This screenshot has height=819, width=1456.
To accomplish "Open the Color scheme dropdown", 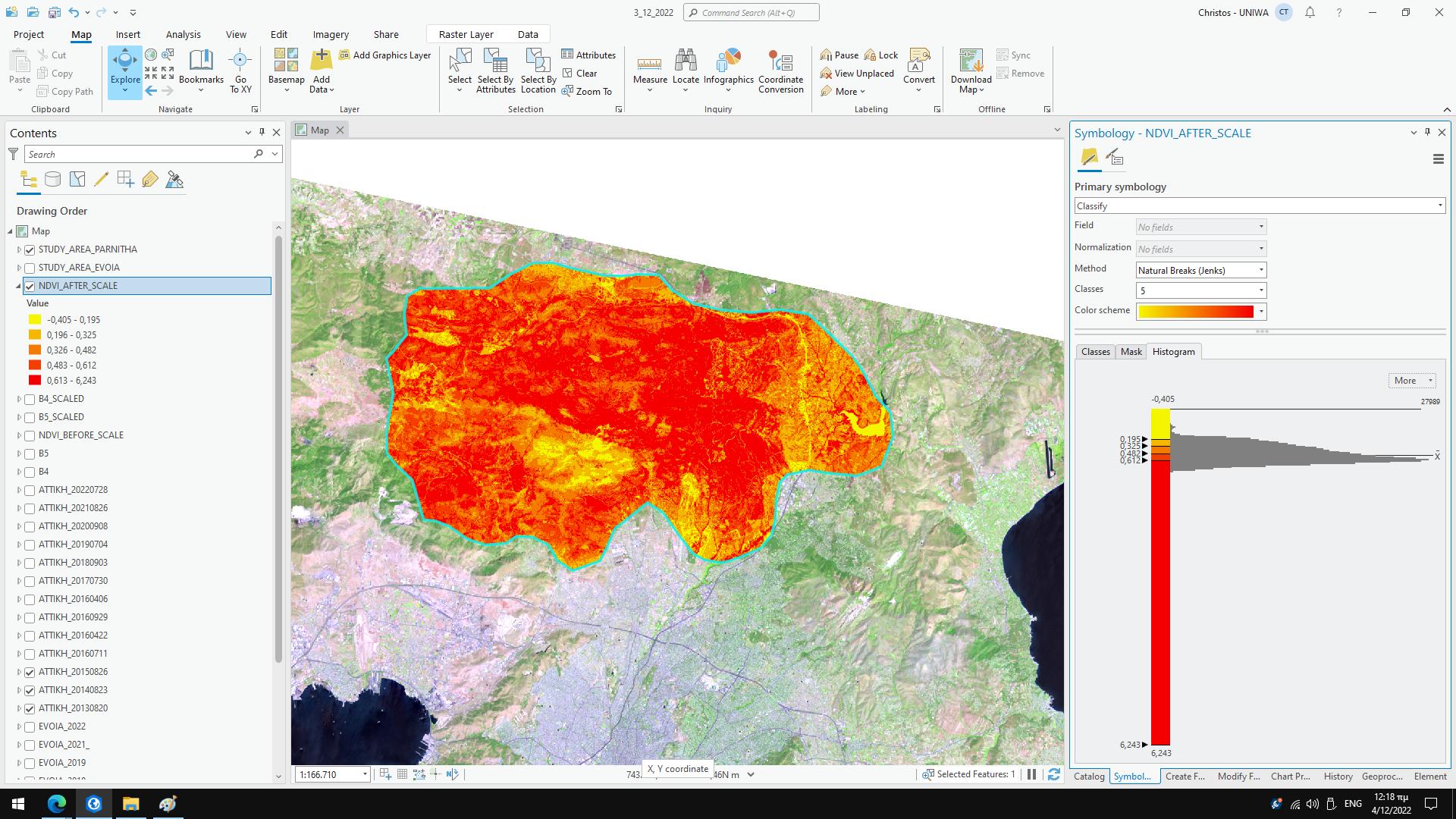I will tap(1201, 311).
